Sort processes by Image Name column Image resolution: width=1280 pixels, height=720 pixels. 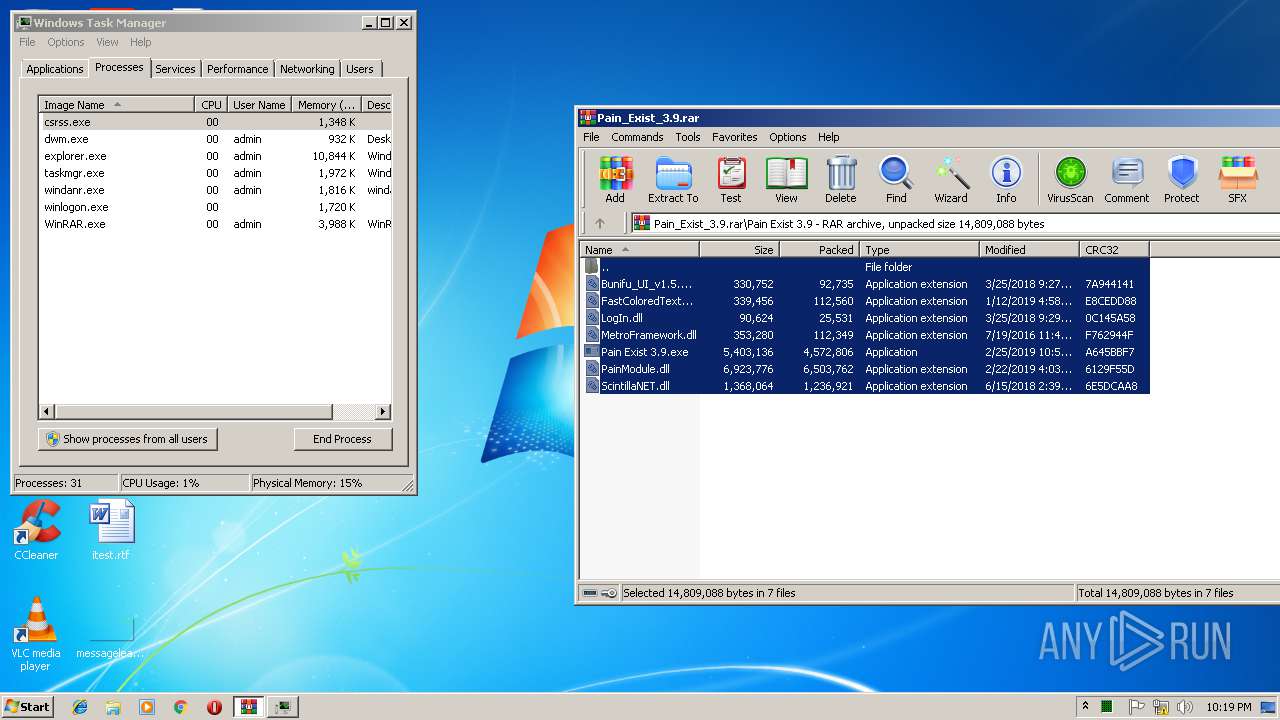(116, 105)
